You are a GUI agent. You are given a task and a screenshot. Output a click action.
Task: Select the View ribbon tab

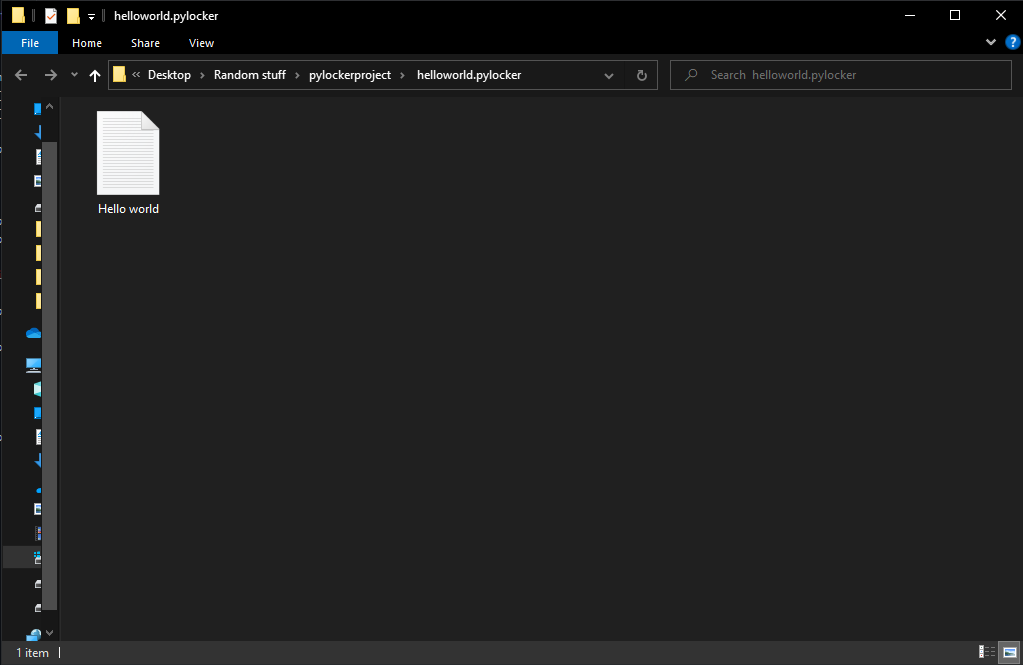coord(201,43)
